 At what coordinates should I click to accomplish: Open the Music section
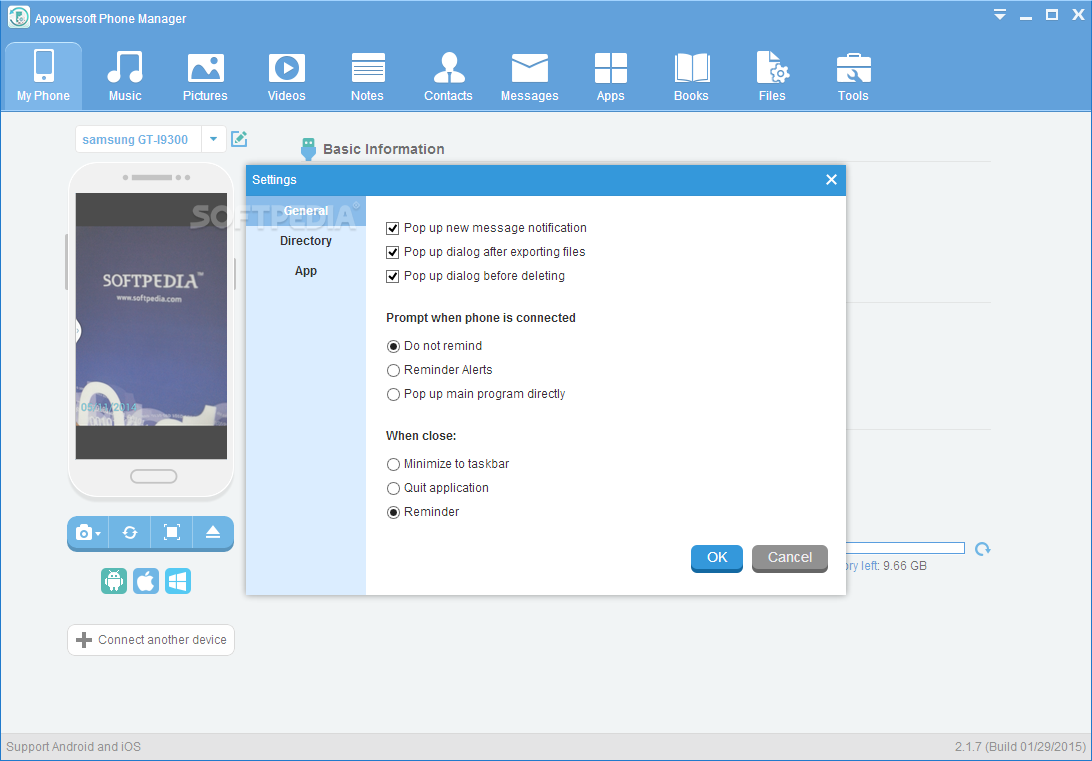[125, 76]
